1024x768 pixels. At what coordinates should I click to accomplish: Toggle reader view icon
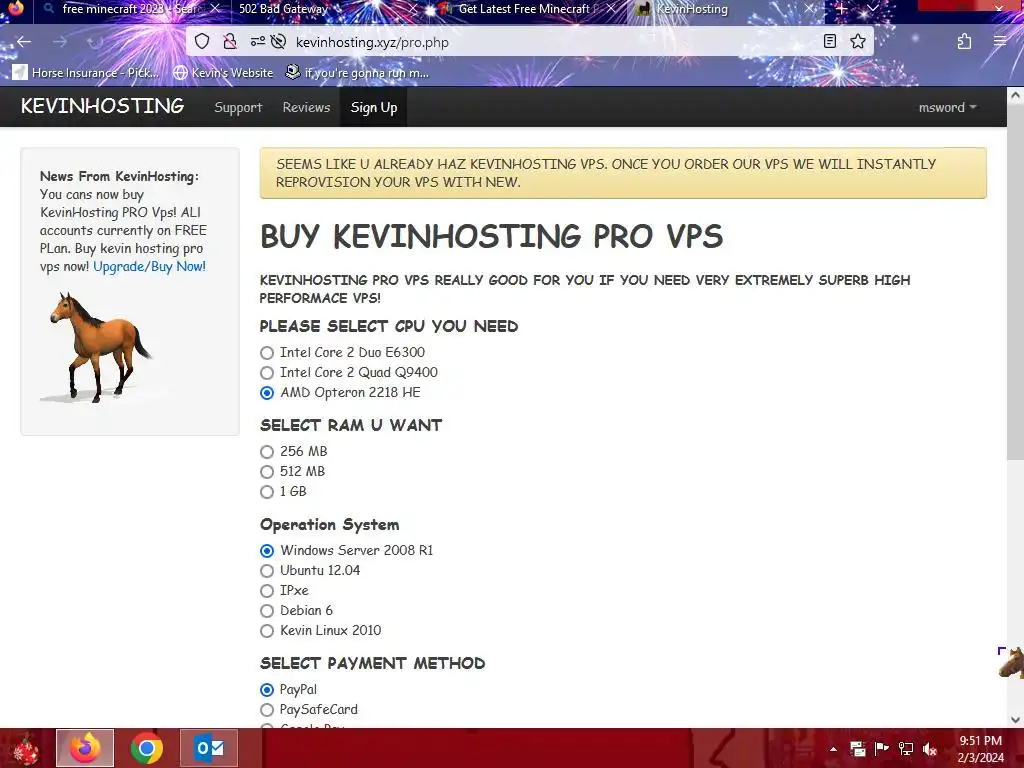[x=829, y=42]
